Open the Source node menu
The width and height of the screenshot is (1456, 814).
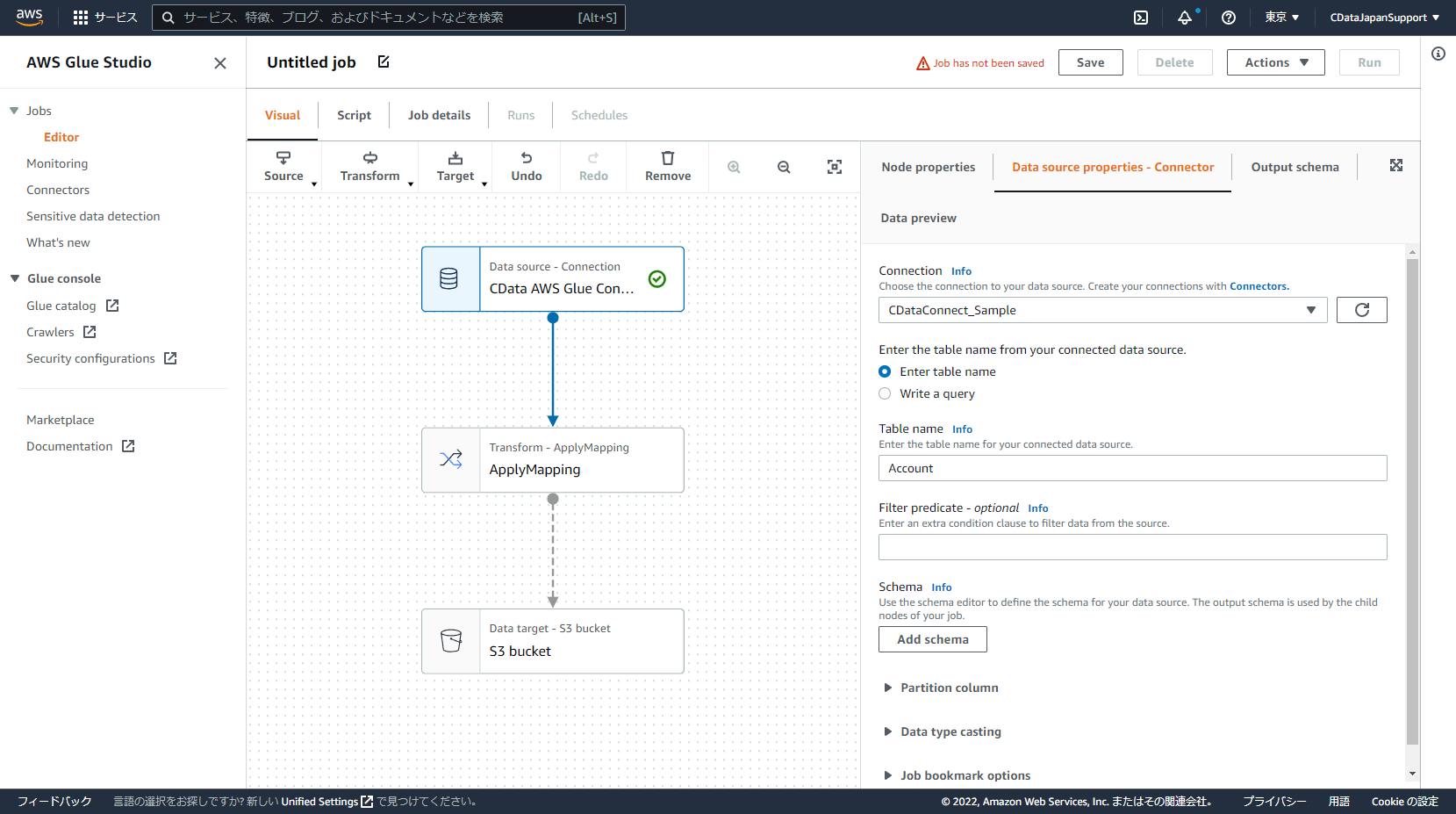coord(283,167)
